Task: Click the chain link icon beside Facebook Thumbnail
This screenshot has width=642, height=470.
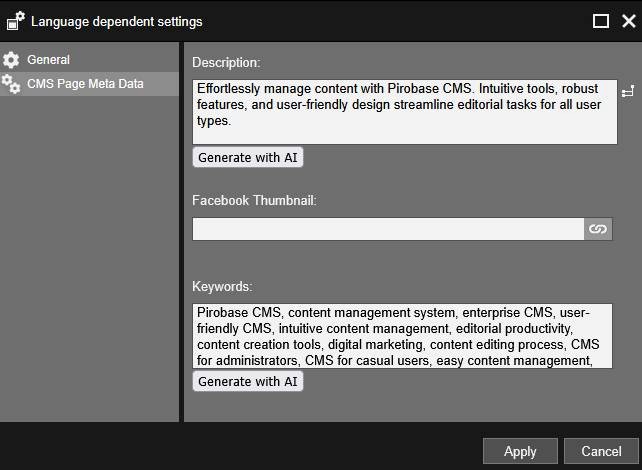Action: pos(598,229)
